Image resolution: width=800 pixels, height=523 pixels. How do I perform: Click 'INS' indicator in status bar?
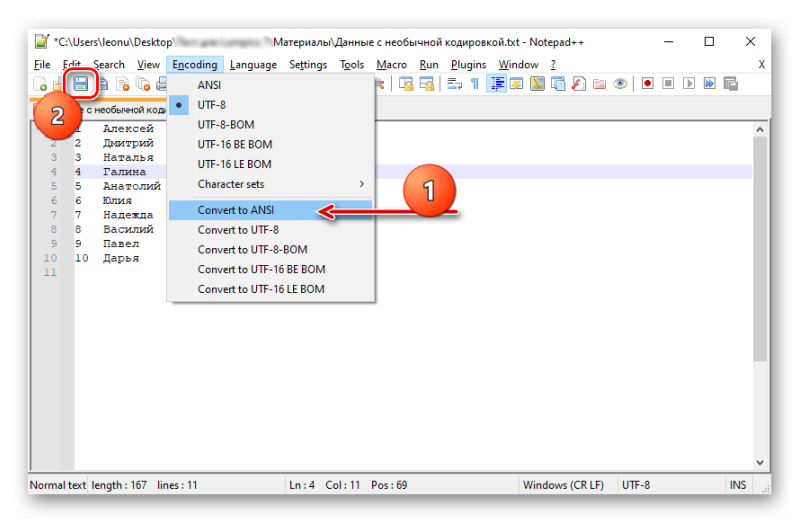click(x=738, y=485)
